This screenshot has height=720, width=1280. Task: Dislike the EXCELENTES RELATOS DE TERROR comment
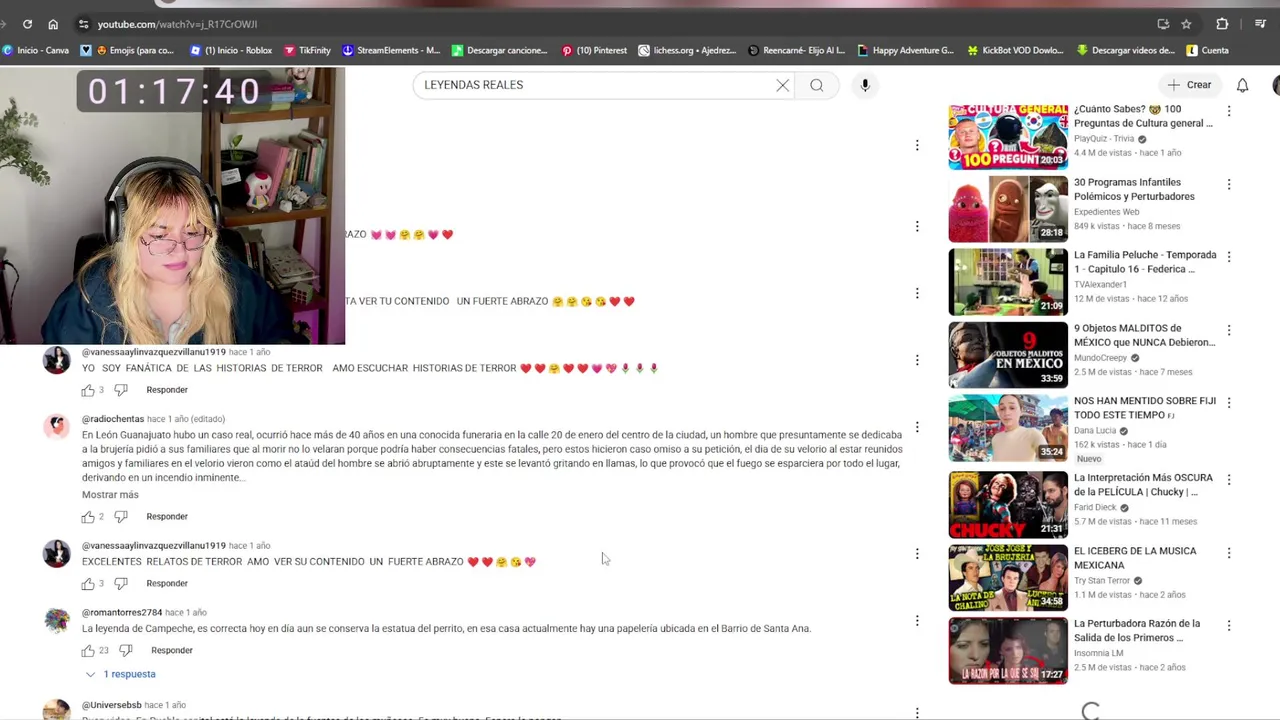point(121,584)
